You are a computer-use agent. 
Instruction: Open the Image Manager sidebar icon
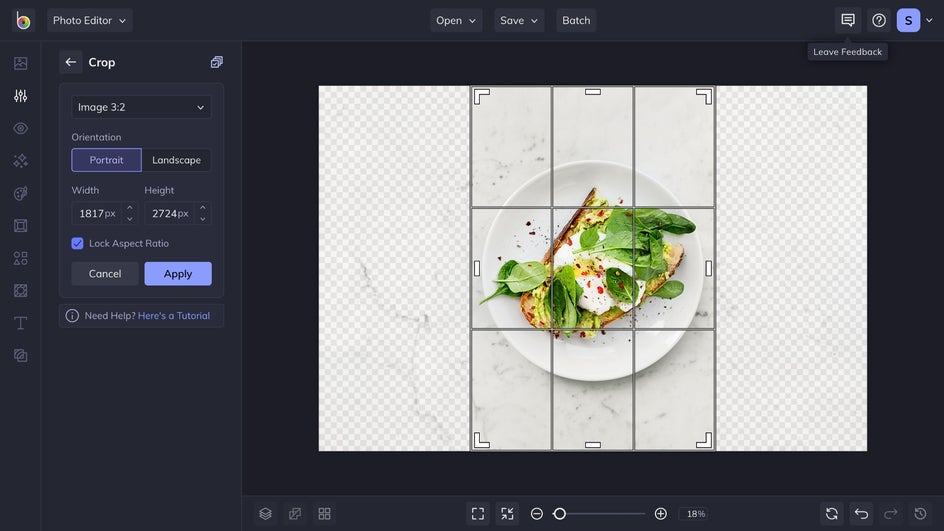coord(20,63)
